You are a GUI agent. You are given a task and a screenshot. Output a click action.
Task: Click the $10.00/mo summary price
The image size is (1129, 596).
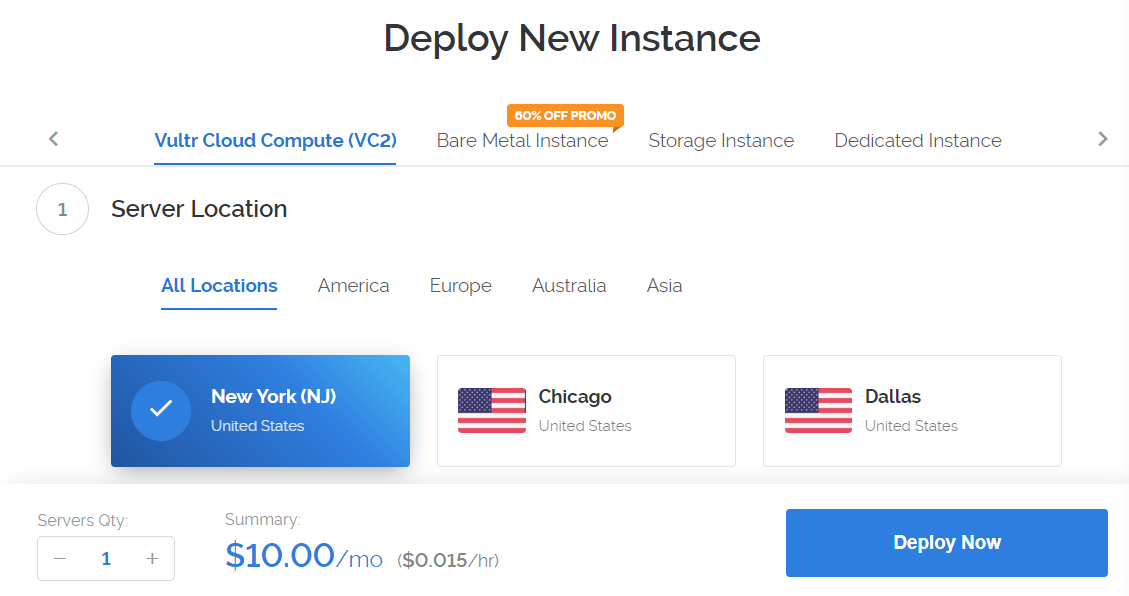pos(304,556)
